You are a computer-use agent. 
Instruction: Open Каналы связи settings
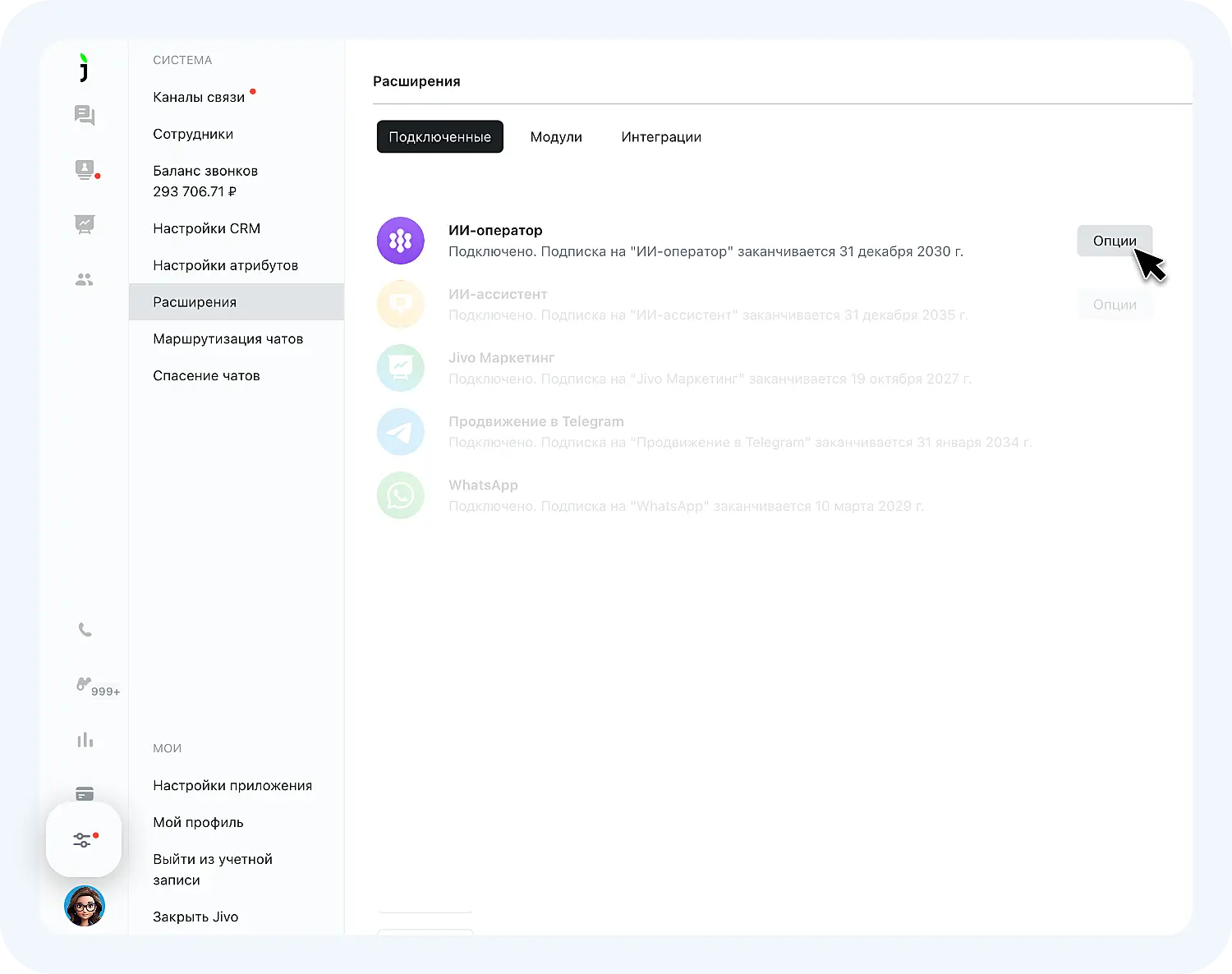click(x=199, y=97)
